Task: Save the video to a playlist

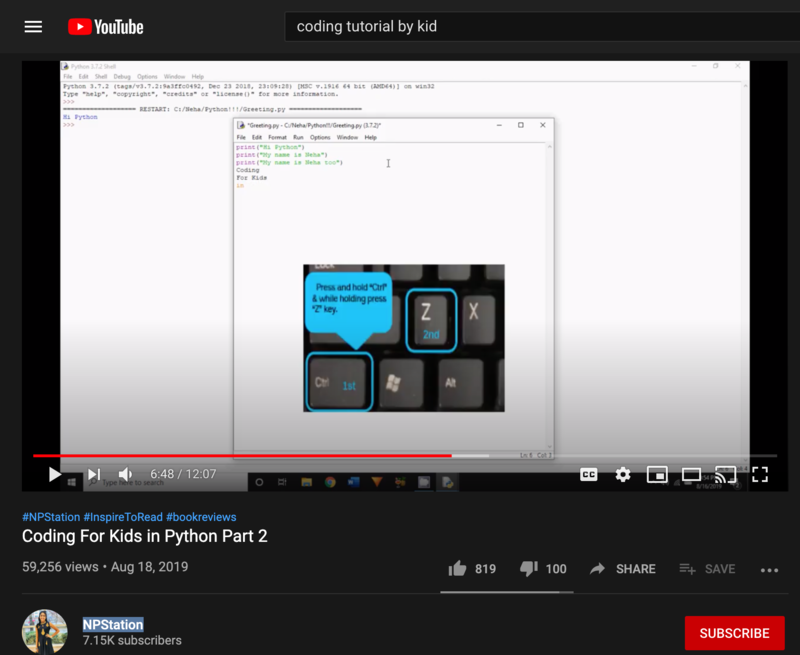Action: click(x=707, y=569)
